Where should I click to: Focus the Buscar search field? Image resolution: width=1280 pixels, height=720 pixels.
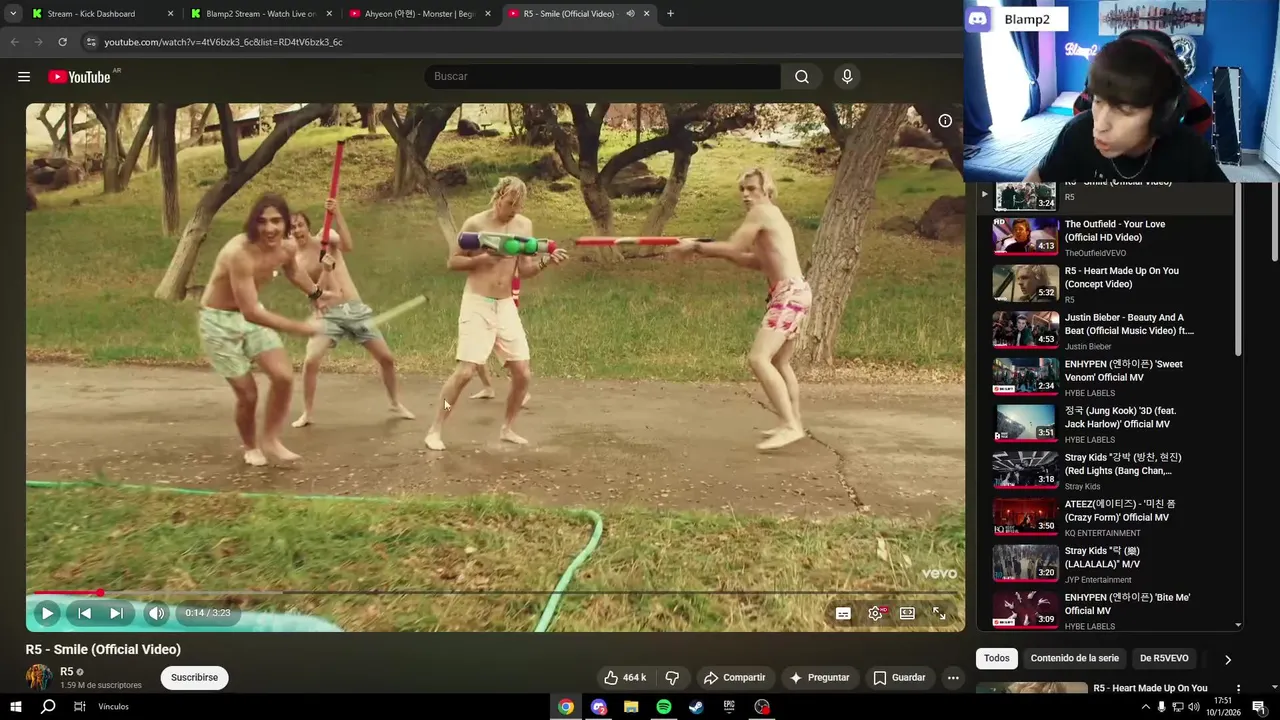click(x=603, y=77)
